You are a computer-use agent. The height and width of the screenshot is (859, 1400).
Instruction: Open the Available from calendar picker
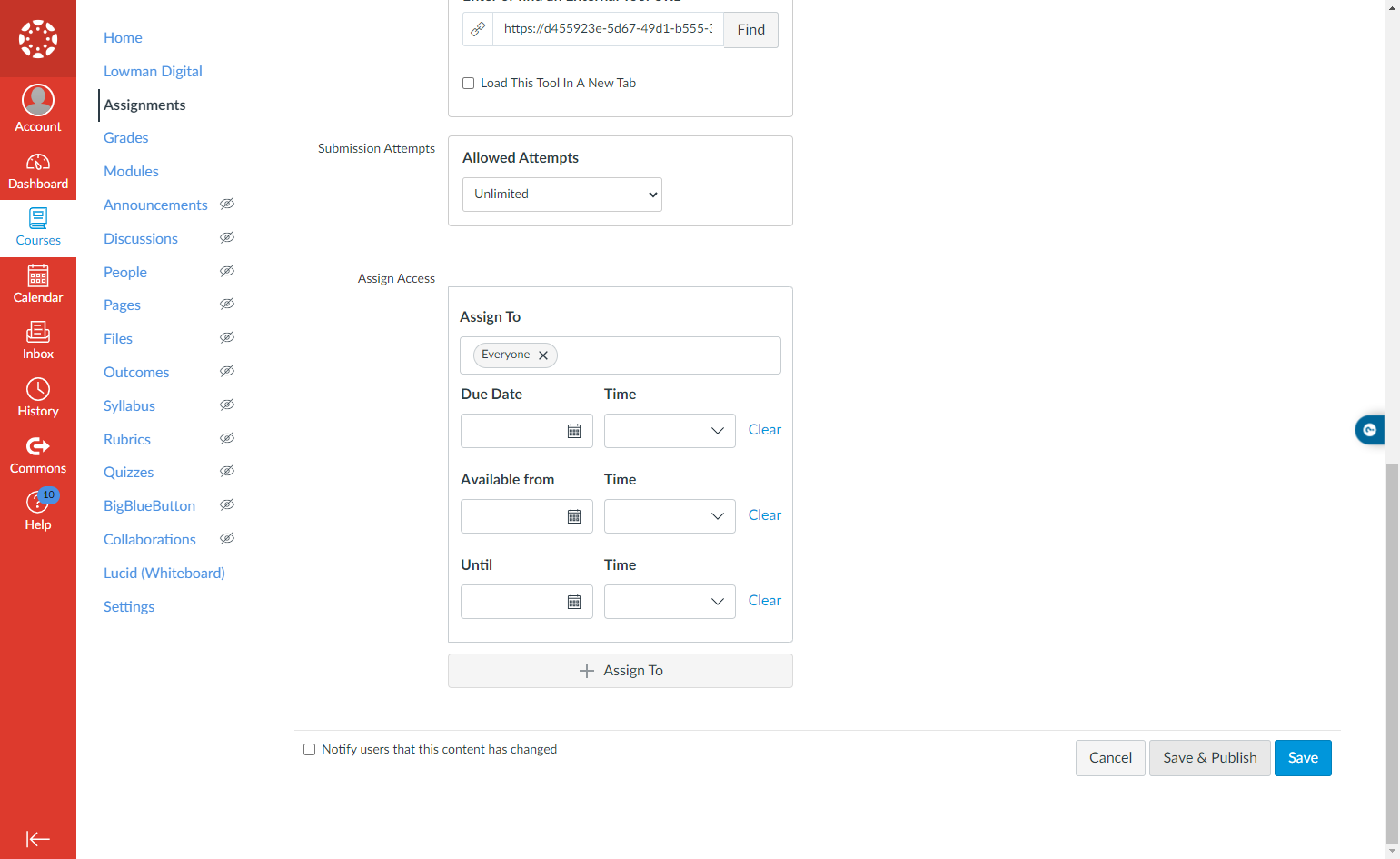click(x=574, y=516)
